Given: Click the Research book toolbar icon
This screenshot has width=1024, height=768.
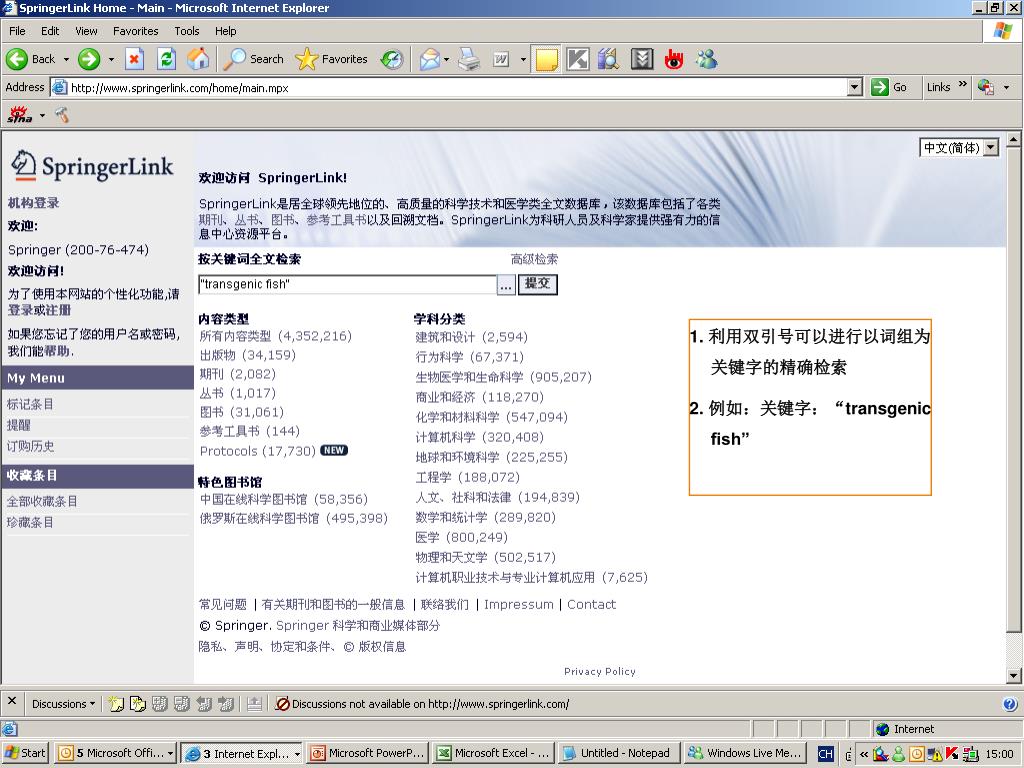Looking at the screenshot, I should click(x=609, y=59).
